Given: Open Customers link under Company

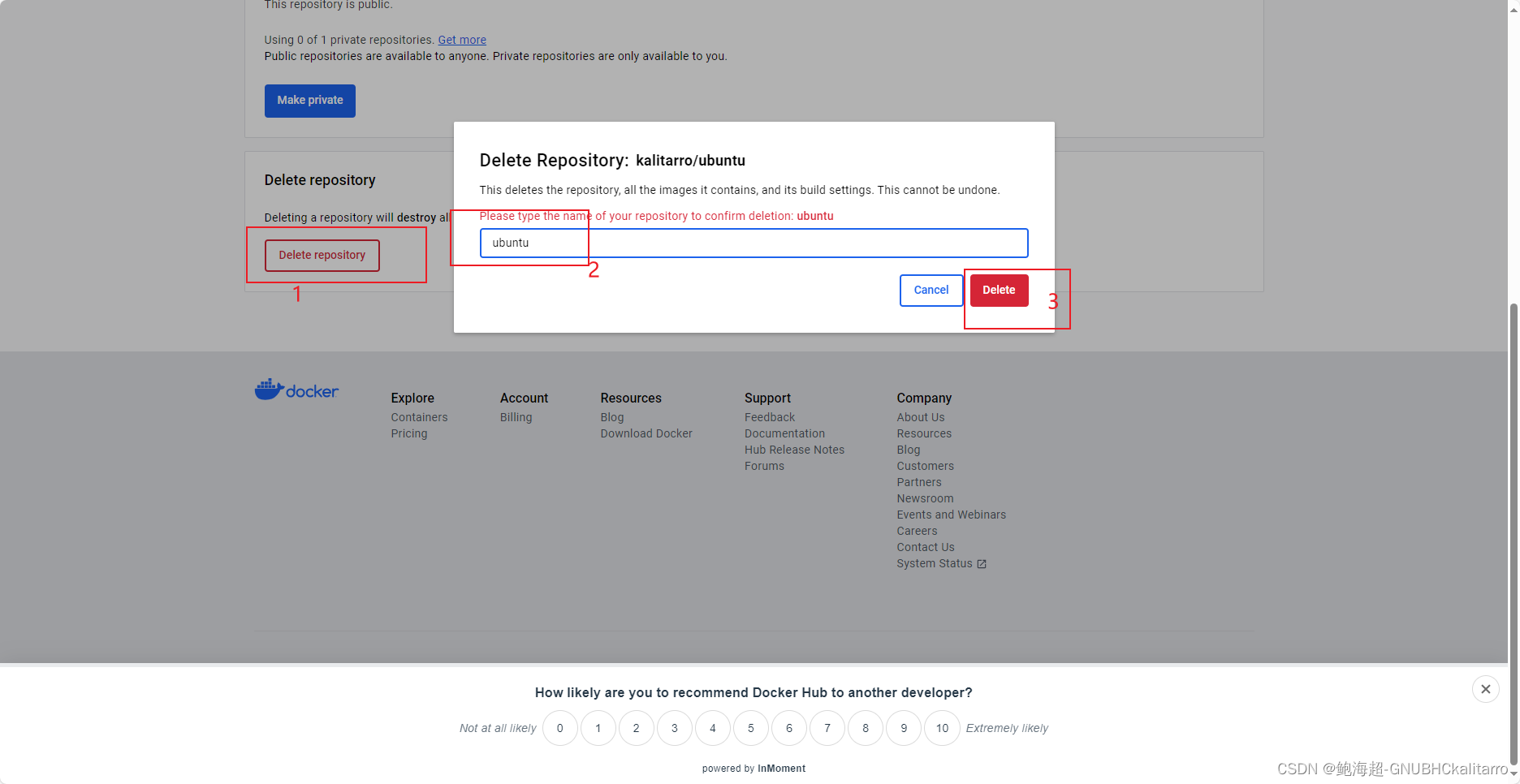Looking at the screenshot, I should 925,466.
